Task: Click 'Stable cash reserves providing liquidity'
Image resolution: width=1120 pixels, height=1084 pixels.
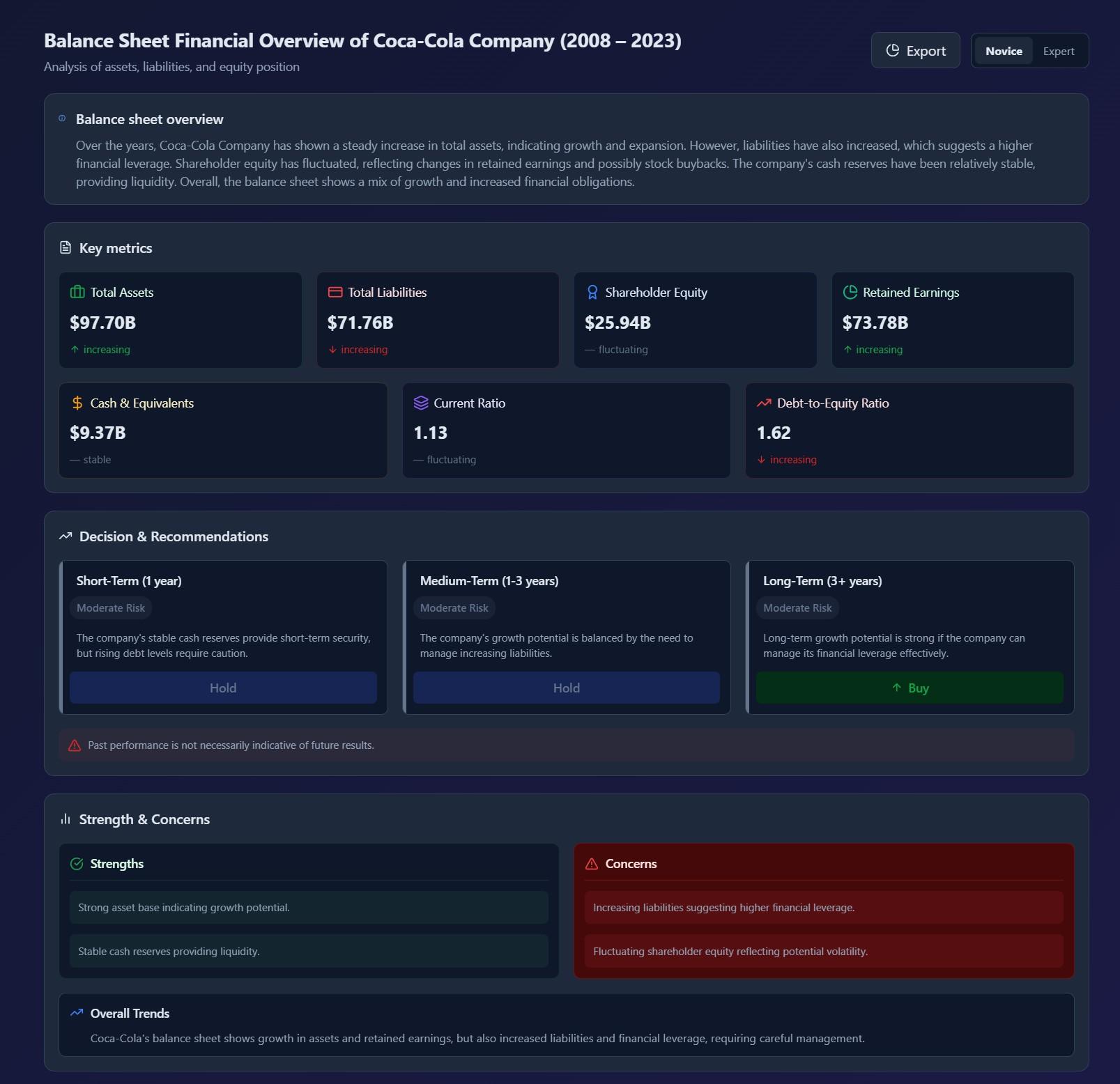Action: pyautogui.click(x=309, y=951)
